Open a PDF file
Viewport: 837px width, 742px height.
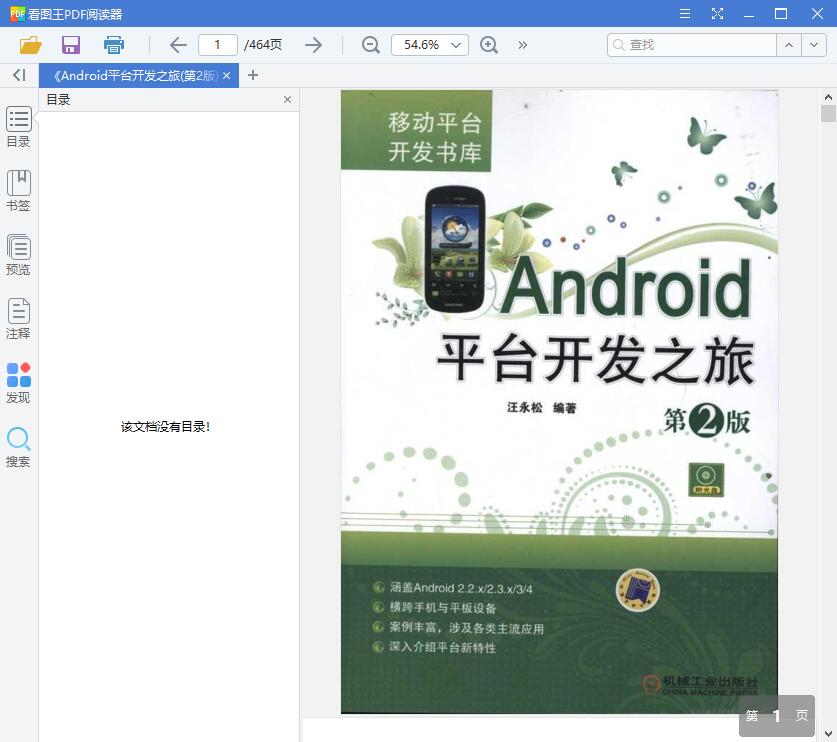[30, 45]
